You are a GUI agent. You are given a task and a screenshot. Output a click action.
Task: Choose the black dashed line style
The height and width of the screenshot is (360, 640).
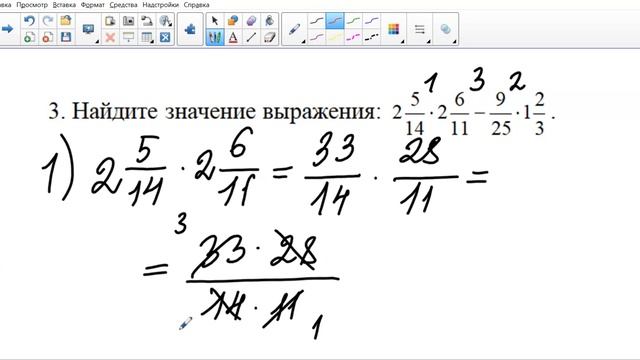[x=371, y=38]
